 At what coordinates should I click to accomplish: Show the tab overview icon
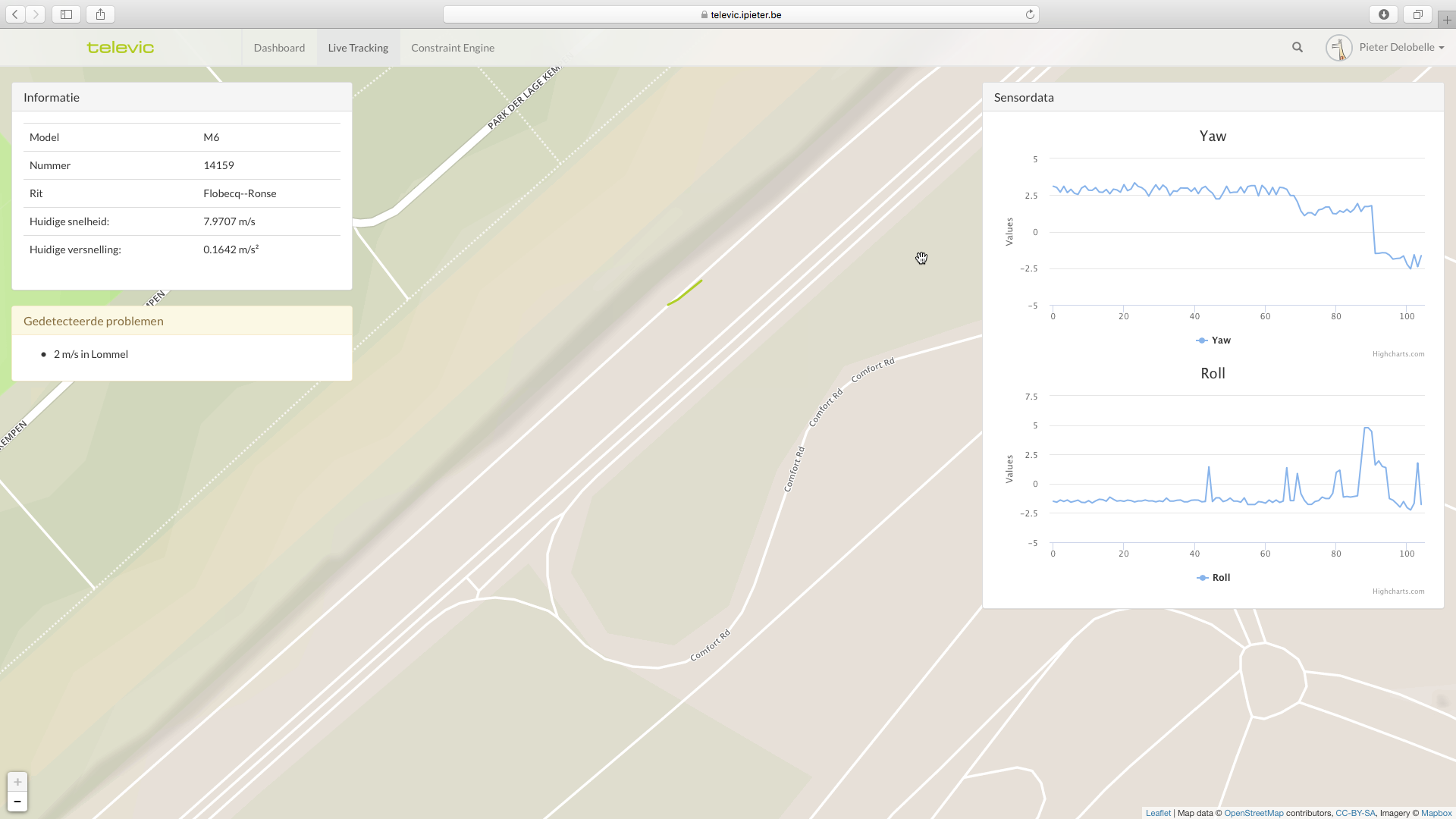coord(1417,14)
